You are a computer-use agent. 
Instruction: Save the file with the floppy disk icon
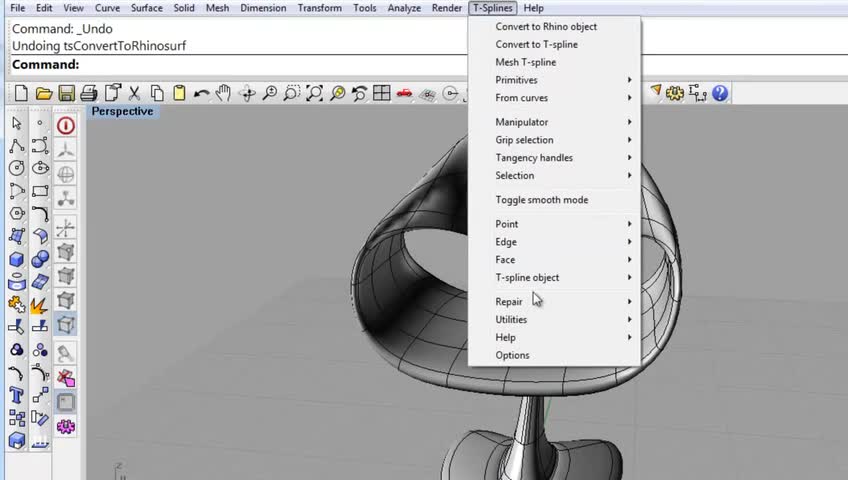point(67,93)
